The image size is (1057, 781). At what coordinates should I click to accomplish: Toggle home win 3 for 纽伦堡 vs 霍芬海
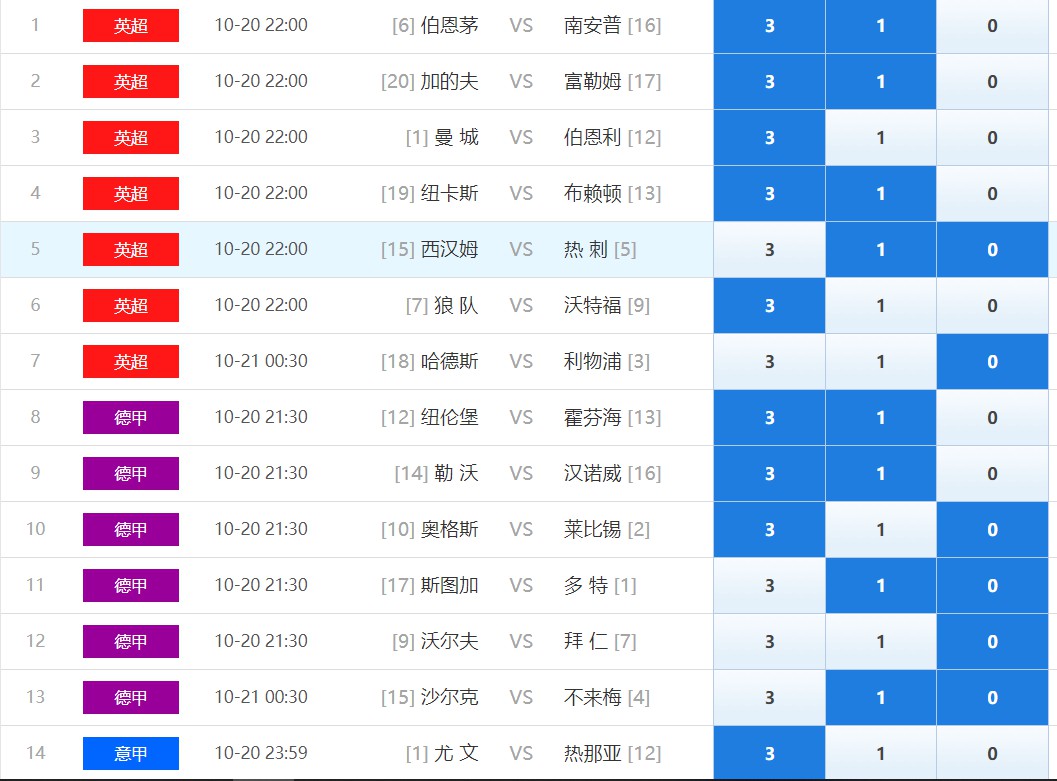tap(769, 417)
